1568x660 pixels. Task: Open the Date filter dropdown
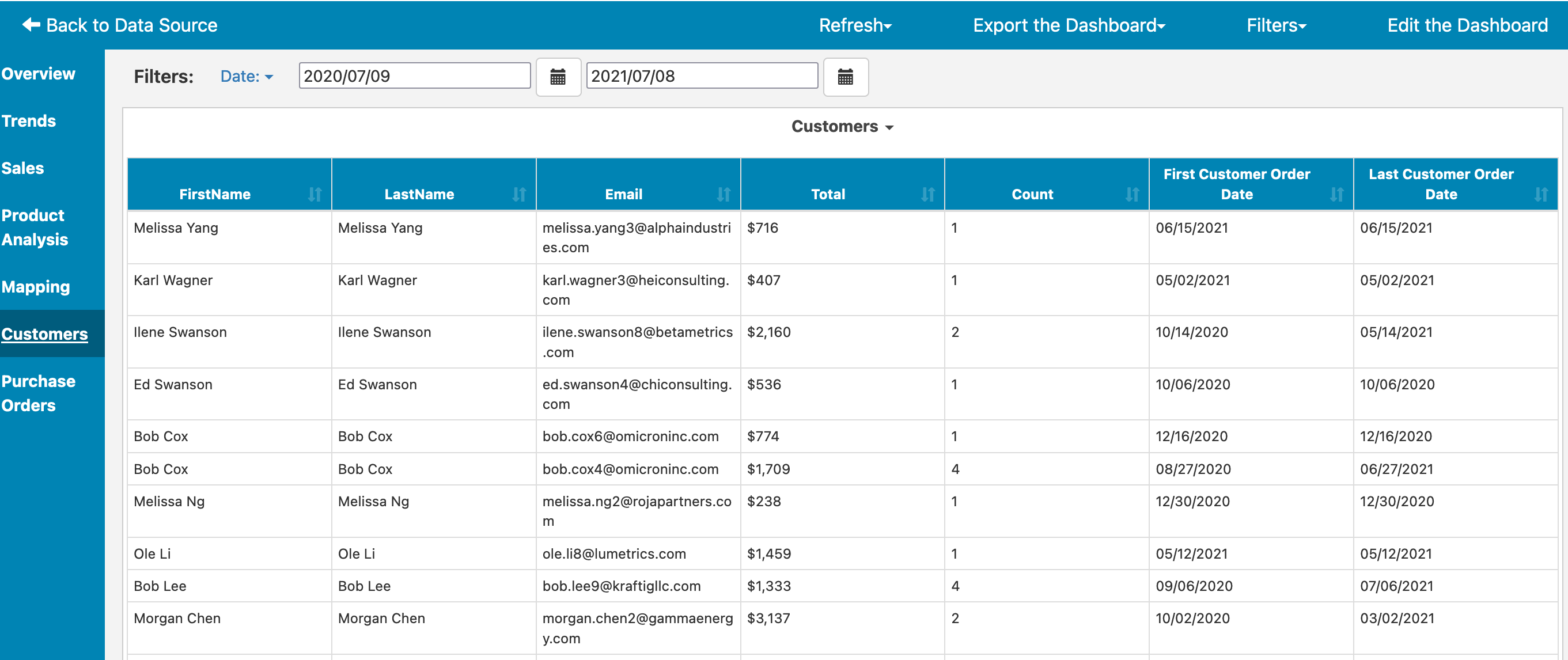246,76
